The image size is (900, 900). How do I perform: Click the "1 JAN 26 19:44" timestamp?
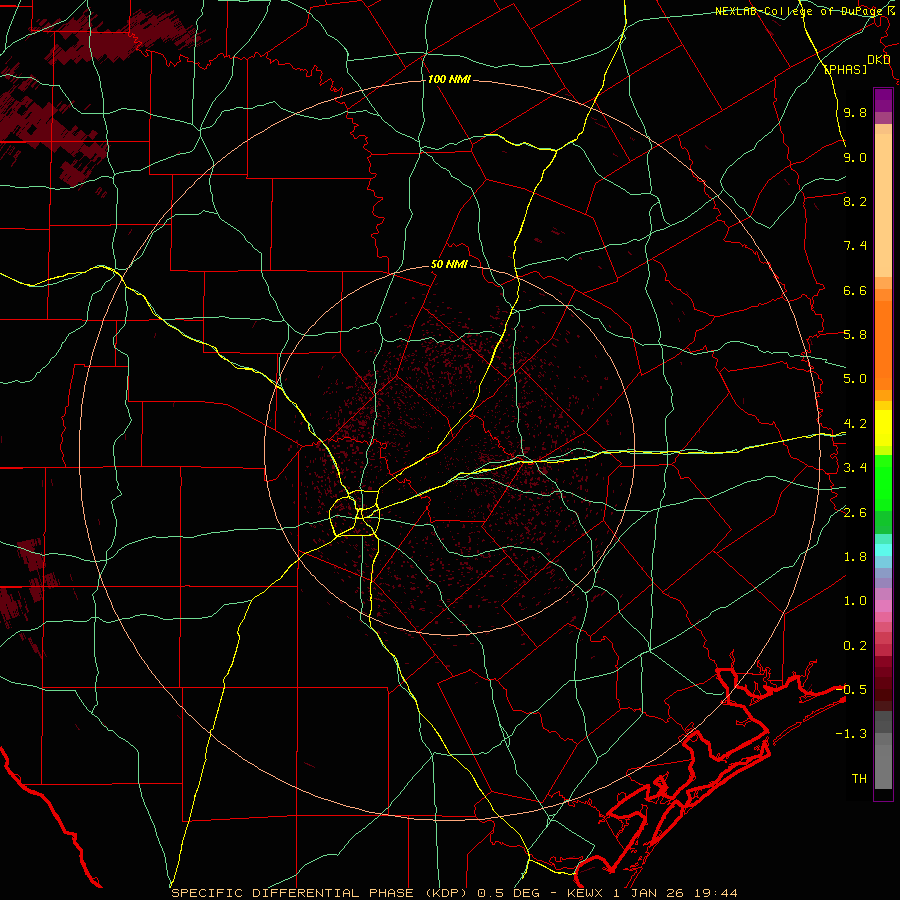[675, 893]
